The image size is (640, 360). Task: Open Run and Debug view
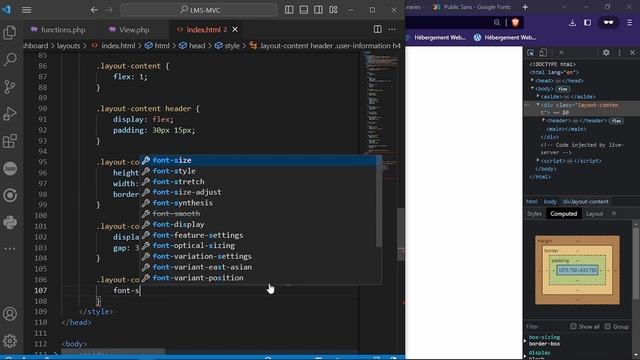coord(9,113)
